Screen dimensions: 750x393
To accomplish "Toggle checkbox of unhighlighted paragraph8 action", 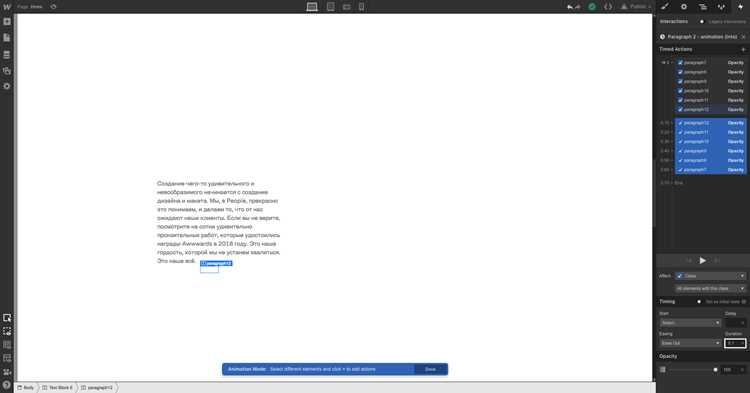I will click(680, 72).
